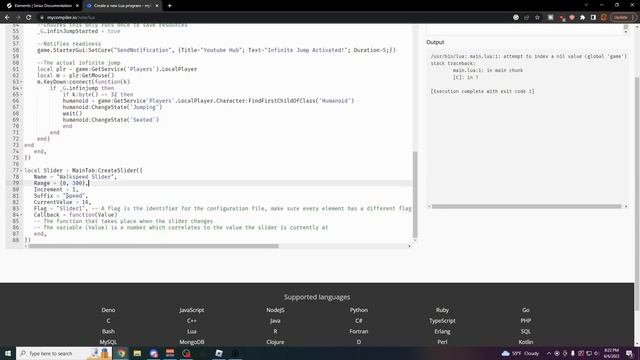Click the code editor vertical scrollbar
The height and width of the screenshot is (360, 640).
[415, 194]
